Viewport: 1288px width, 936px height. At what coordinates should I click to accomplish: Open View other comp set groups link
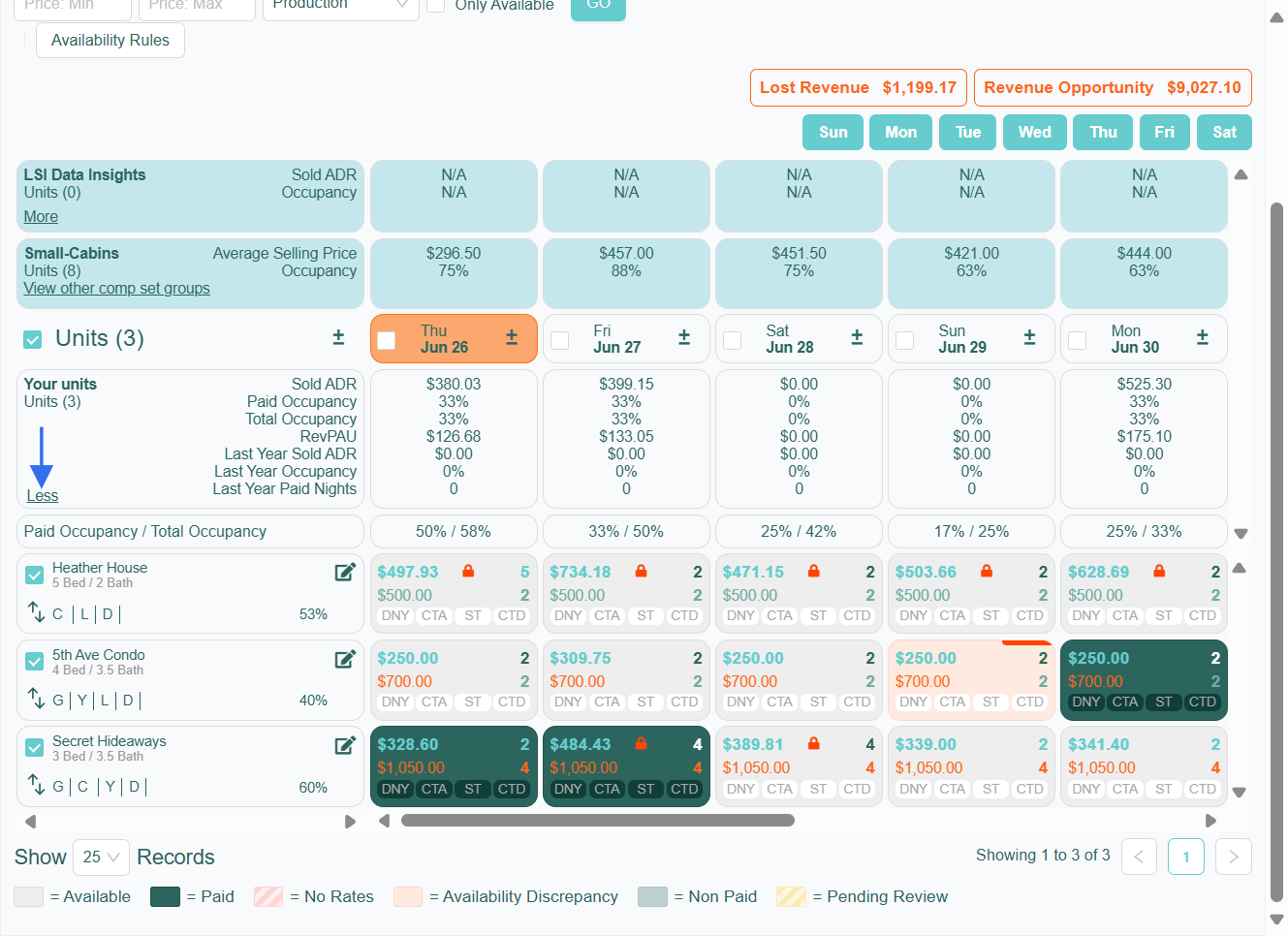[x=117, y=289]
